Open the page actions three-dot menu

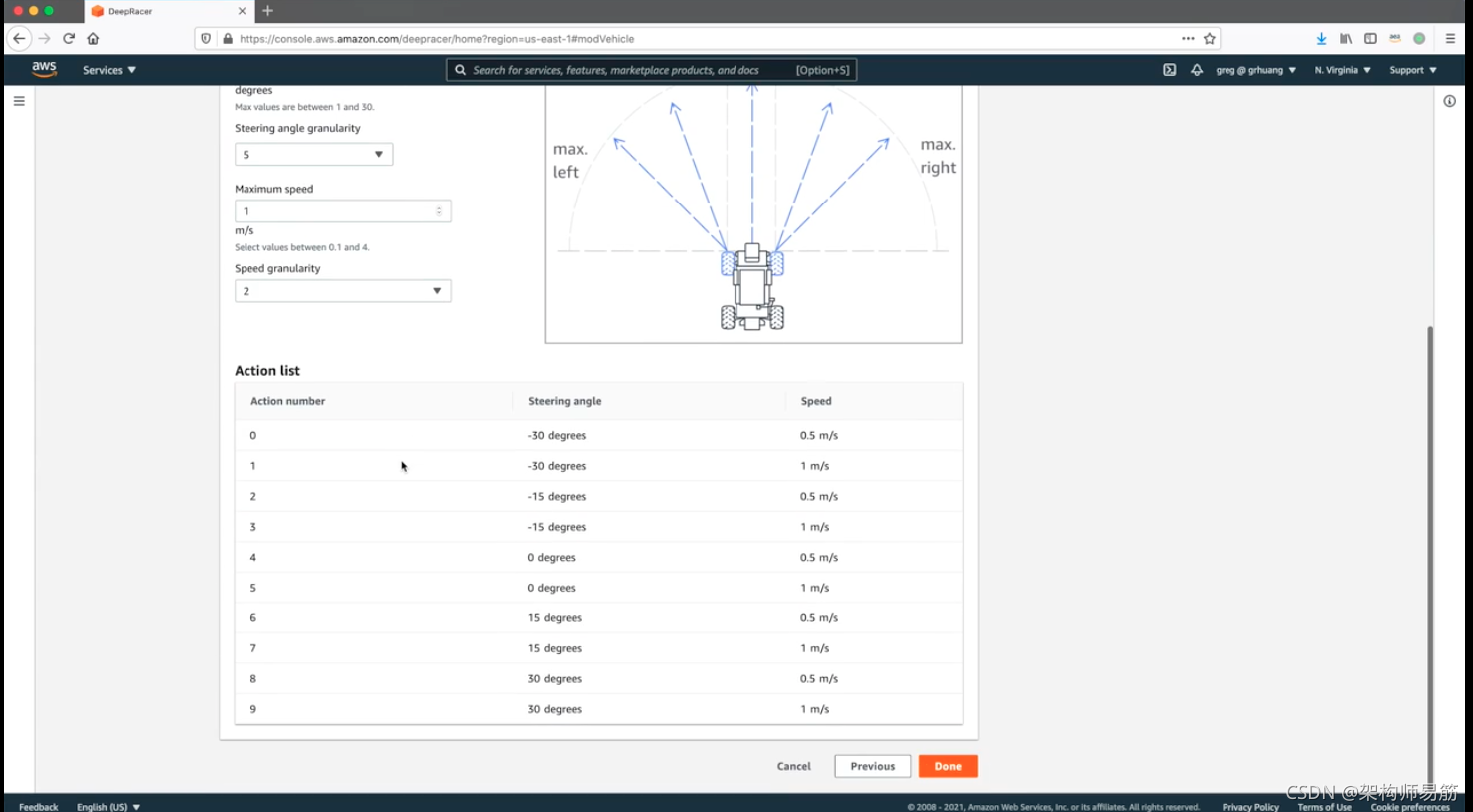[x=1188, y=38]
